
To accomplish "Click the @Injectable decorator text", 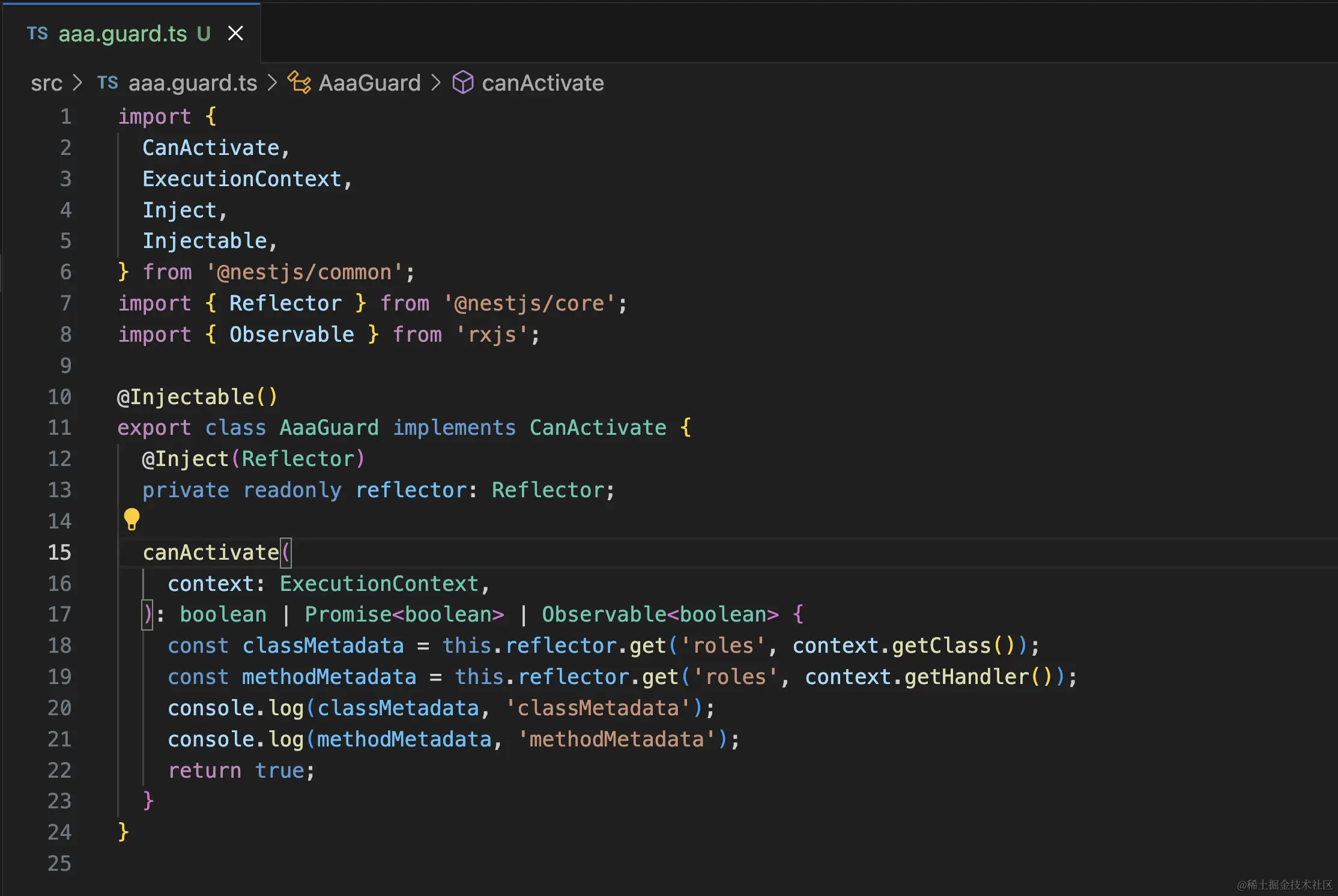I will click(x=186, y=397).
